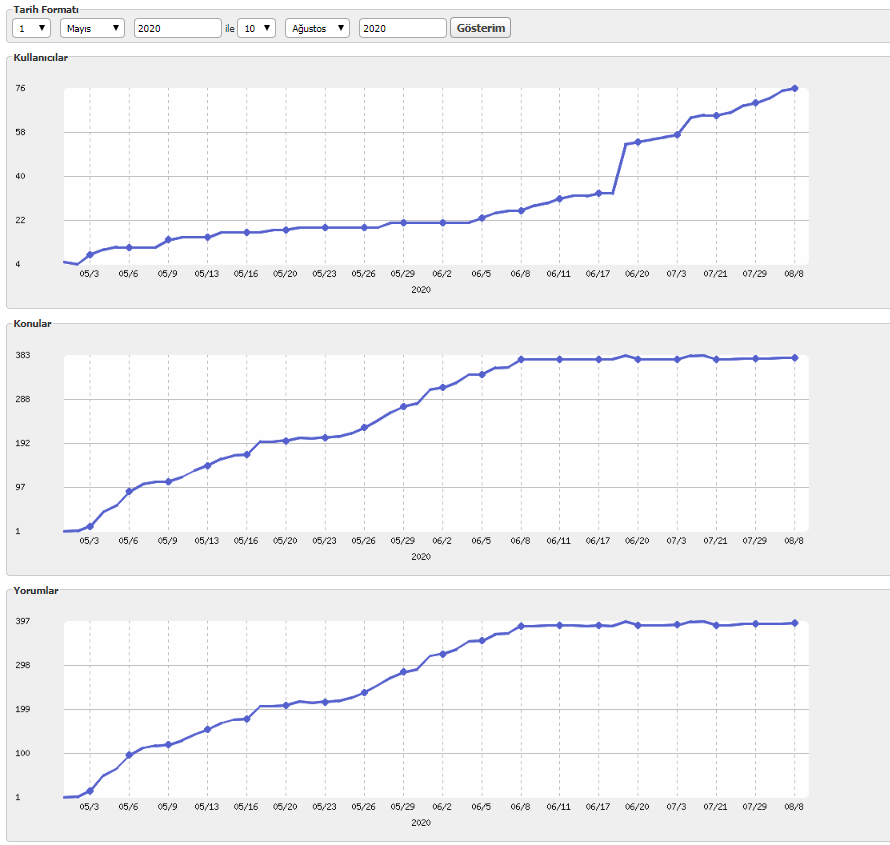Expand the end month dropdown showing Ağustos
The height and width of the screenshot is (845, 890).
[317, 28]
